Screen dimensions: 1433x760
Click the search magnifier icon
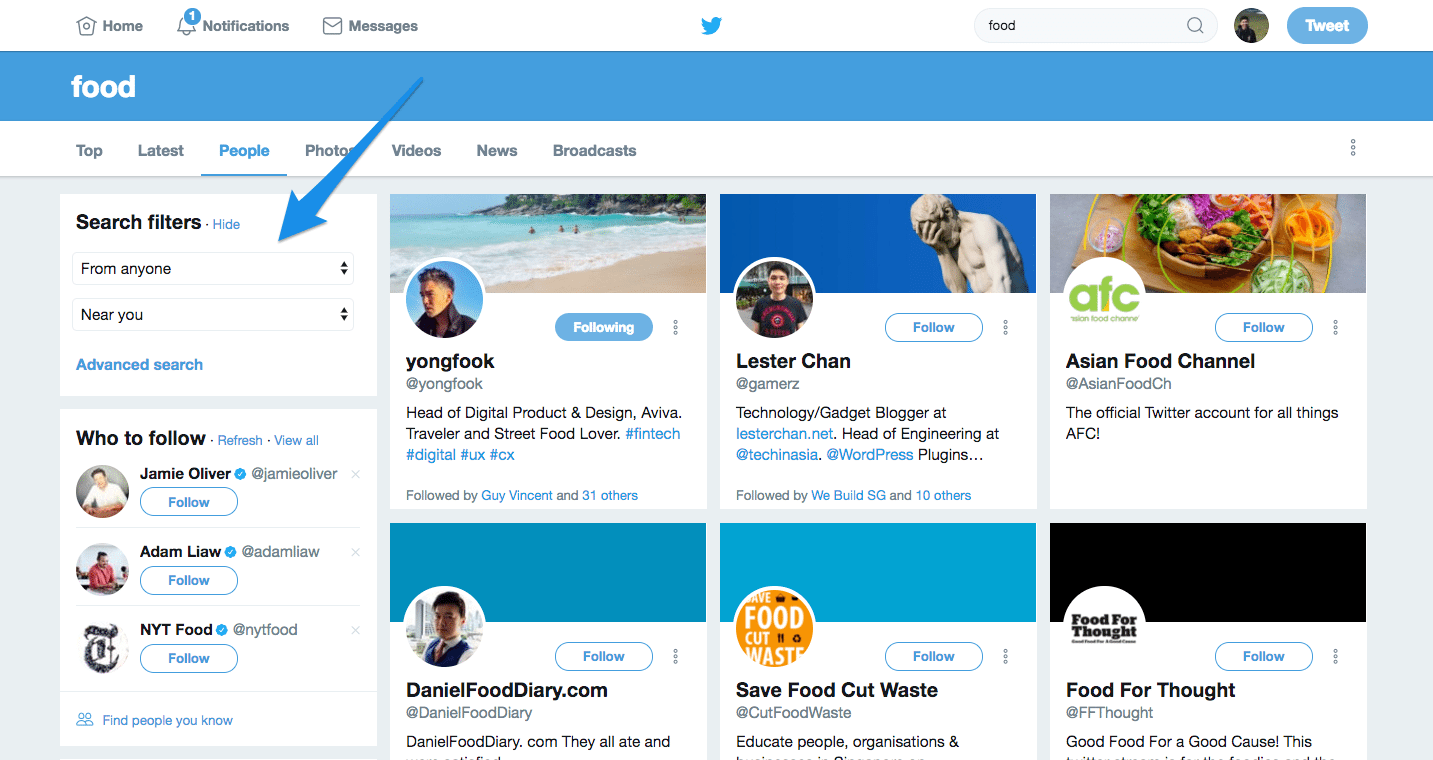1195,26
